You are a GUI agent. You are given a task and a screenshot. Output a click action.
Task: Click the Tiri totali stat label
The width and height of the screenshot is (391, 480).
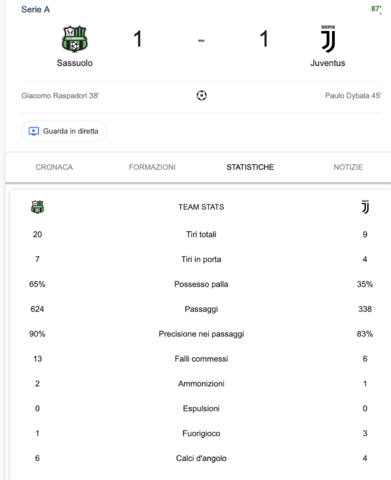point(201,234)
